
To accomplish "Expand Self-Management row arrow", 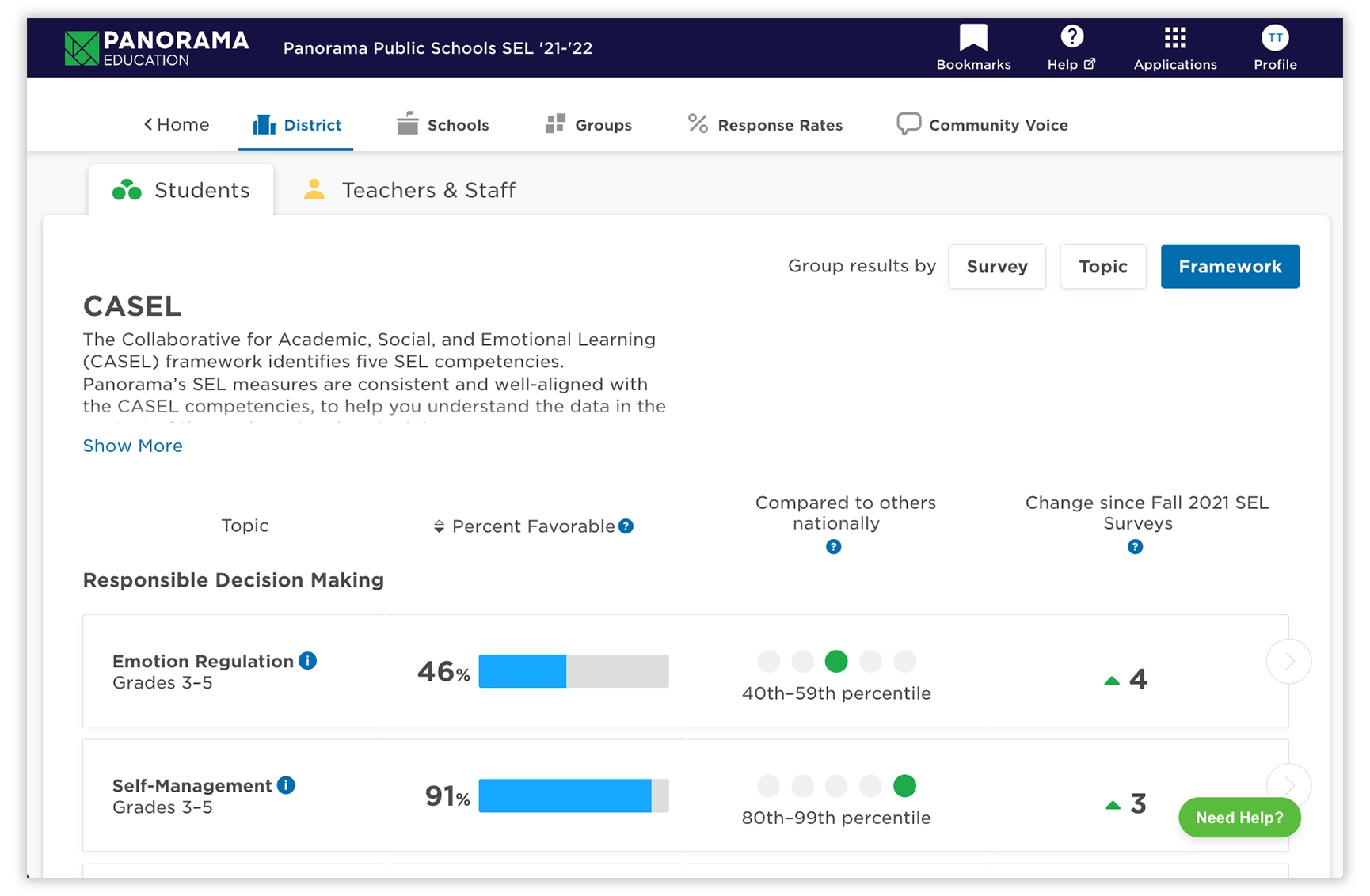I will (1288, 785).
